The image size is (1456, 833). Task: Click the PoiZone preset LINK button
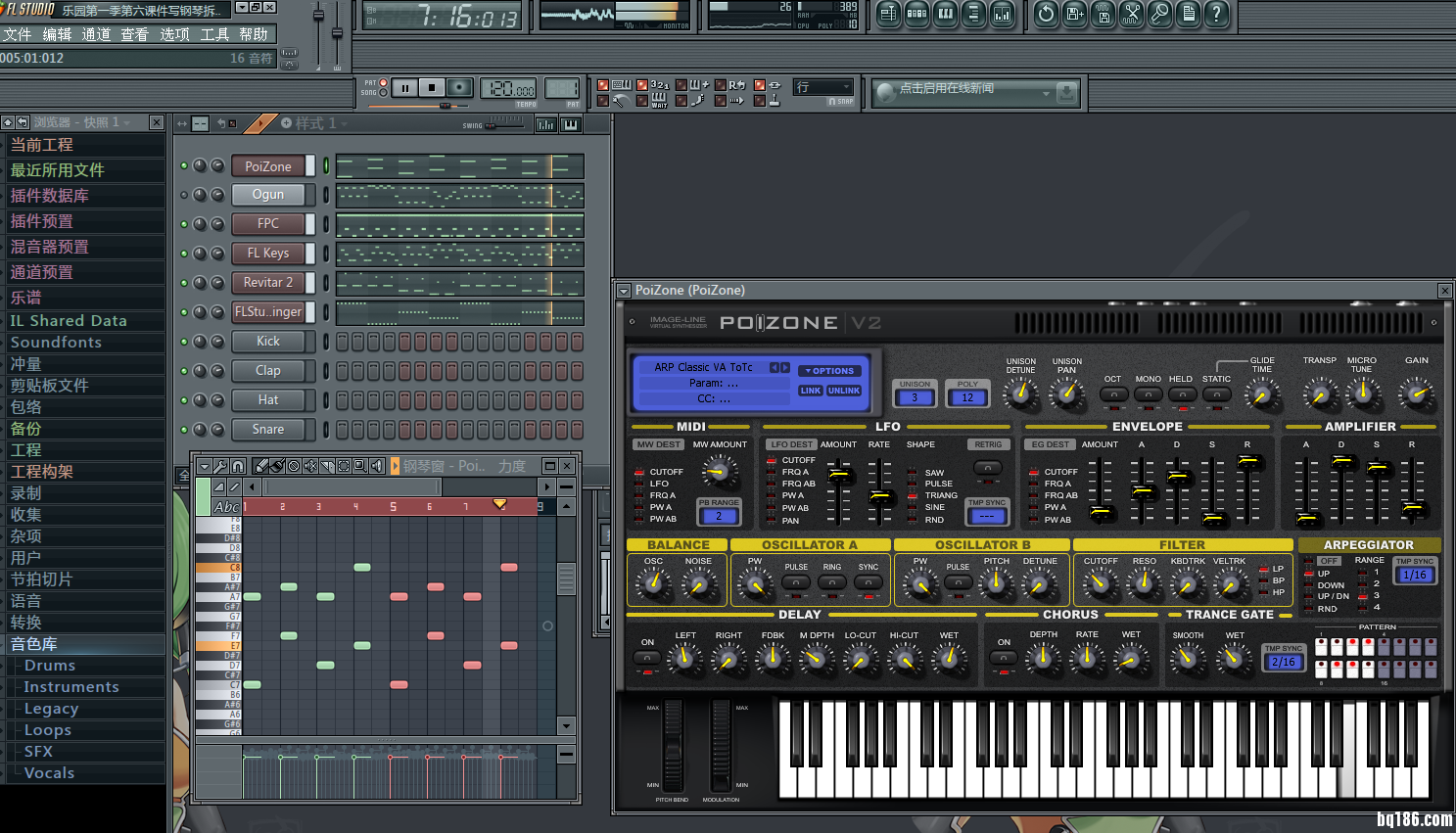tap(811, 391)
